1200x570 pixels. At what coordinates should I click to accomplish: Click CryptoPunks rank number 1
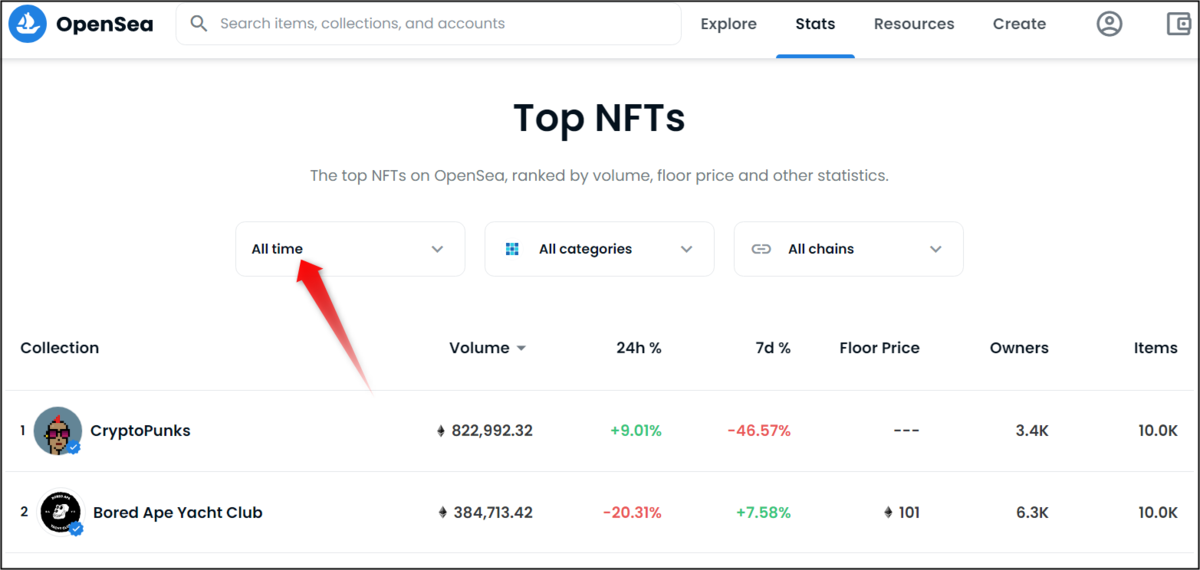coord(23,431)
